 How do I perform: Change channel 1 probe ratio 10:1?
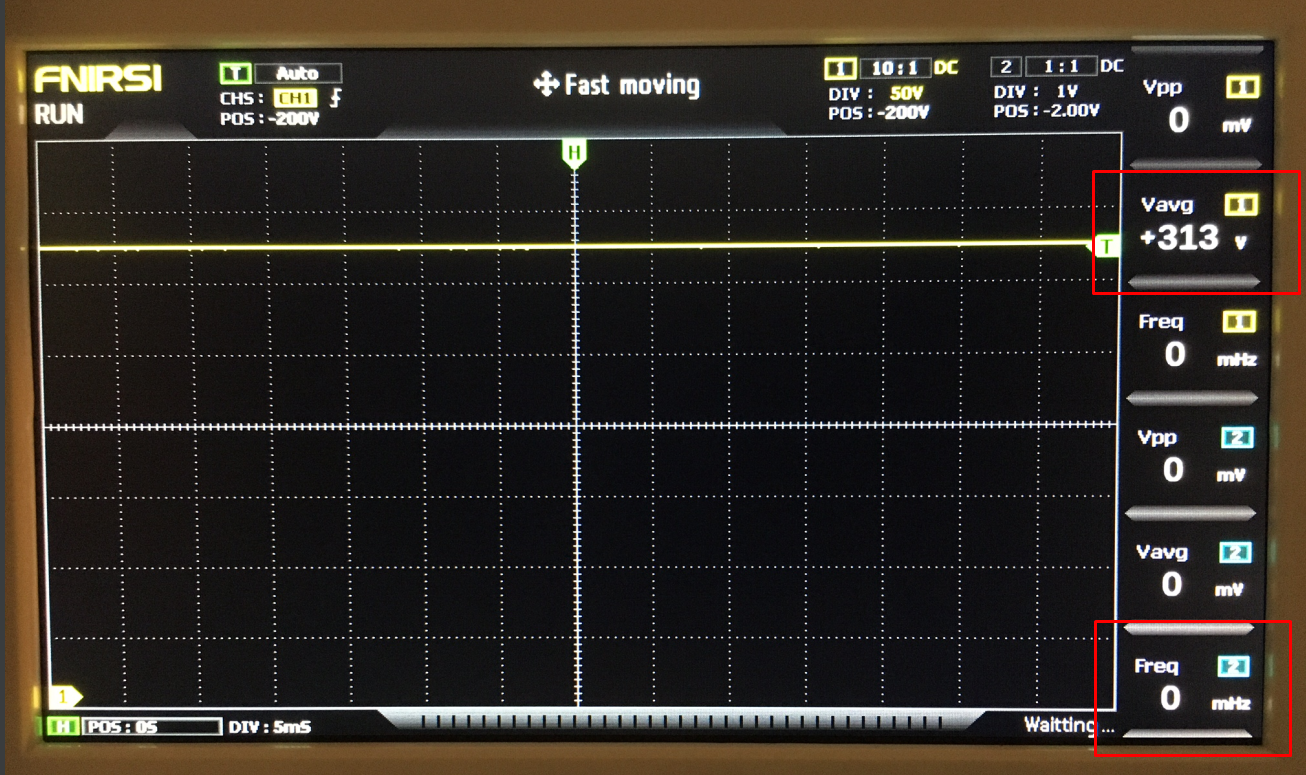point(895,68)
